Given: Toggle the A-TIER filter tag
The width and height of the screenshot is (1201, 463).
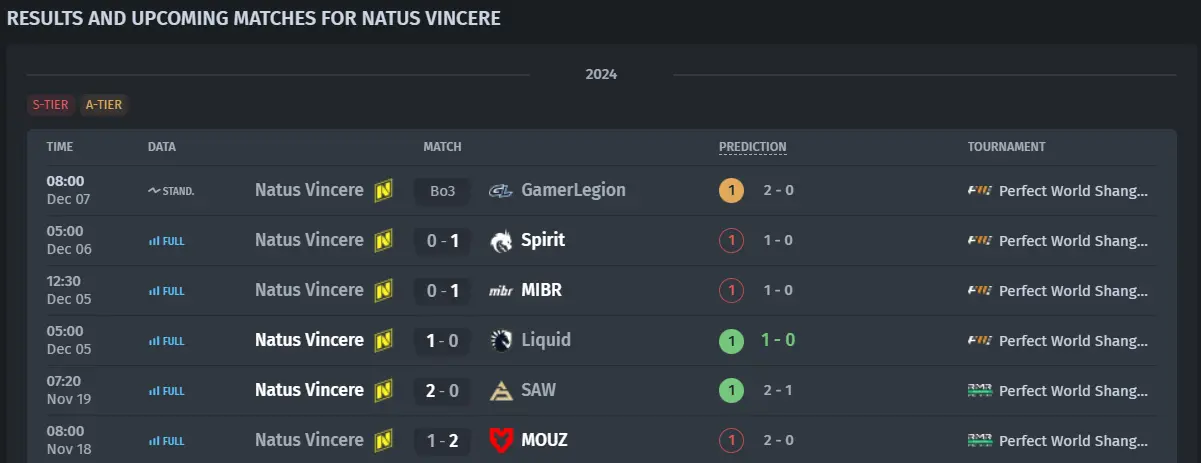Looking at the screenshot, I should [104, 104].
